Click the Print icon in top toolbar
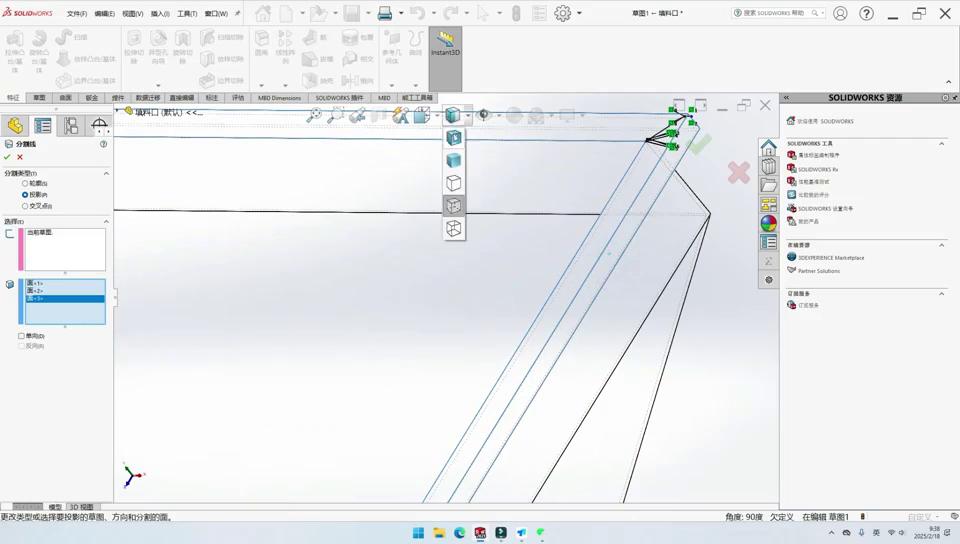 tap(384, 14)
